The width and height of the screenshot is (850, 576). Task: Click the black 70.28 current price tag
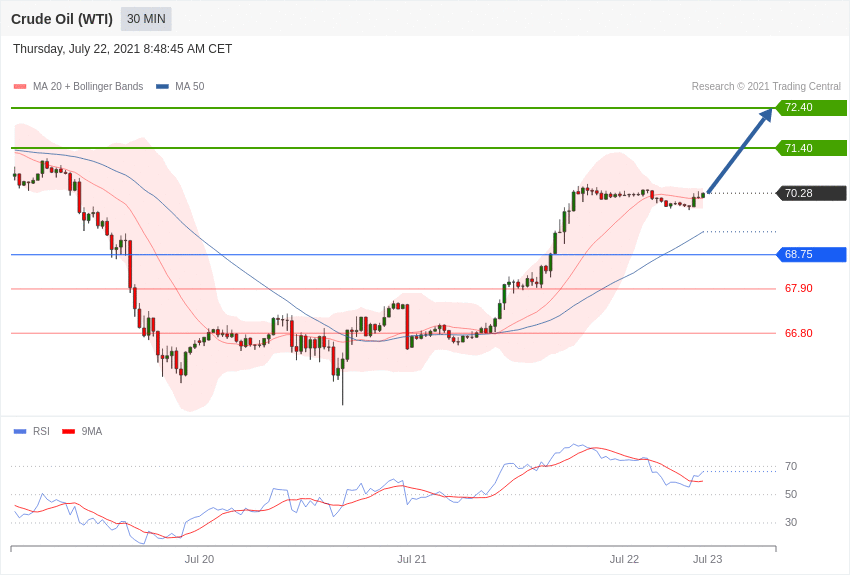point(811,193)
